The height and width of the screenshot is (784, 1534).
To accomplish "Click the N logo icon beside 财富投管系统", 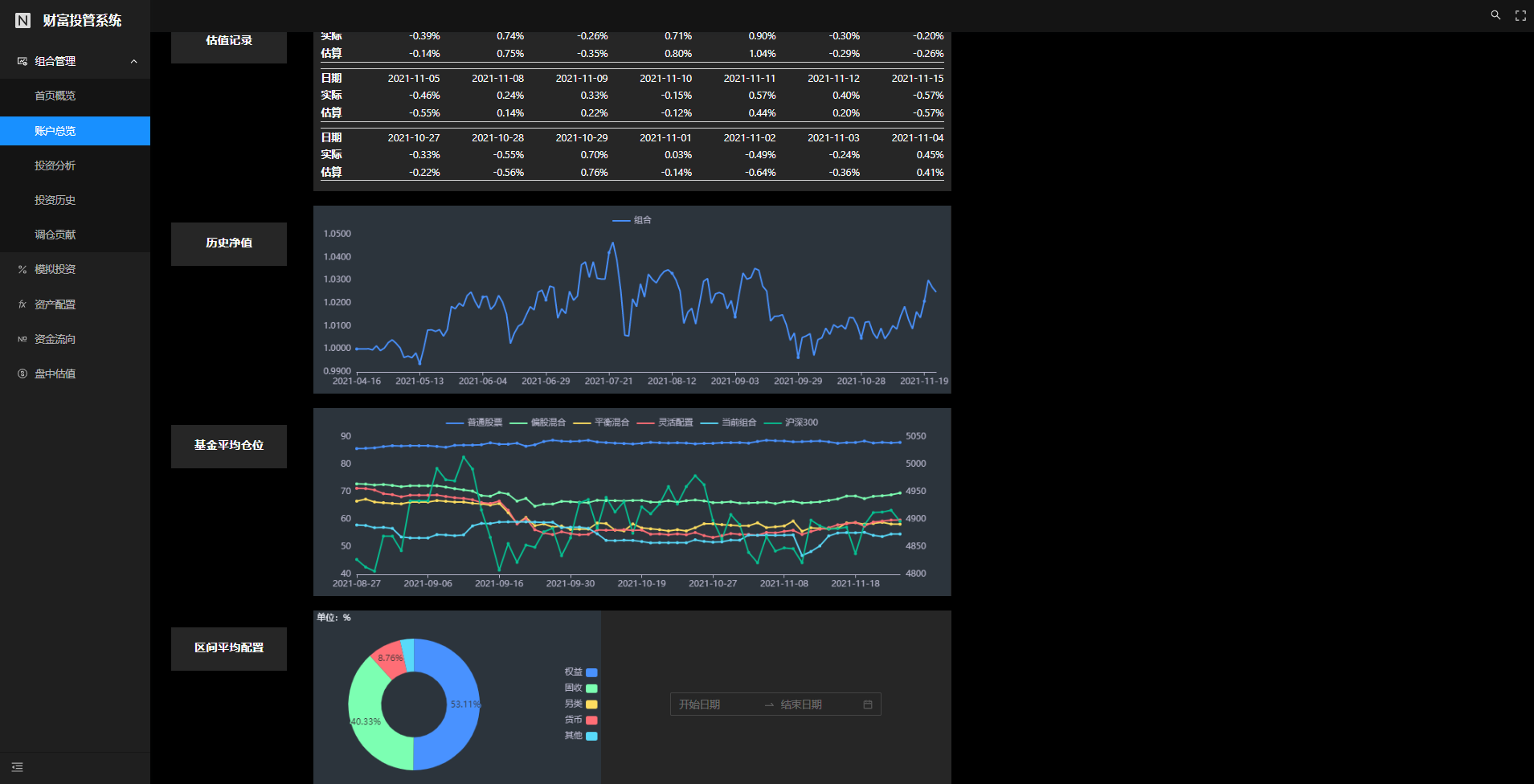I will [23, 20].
